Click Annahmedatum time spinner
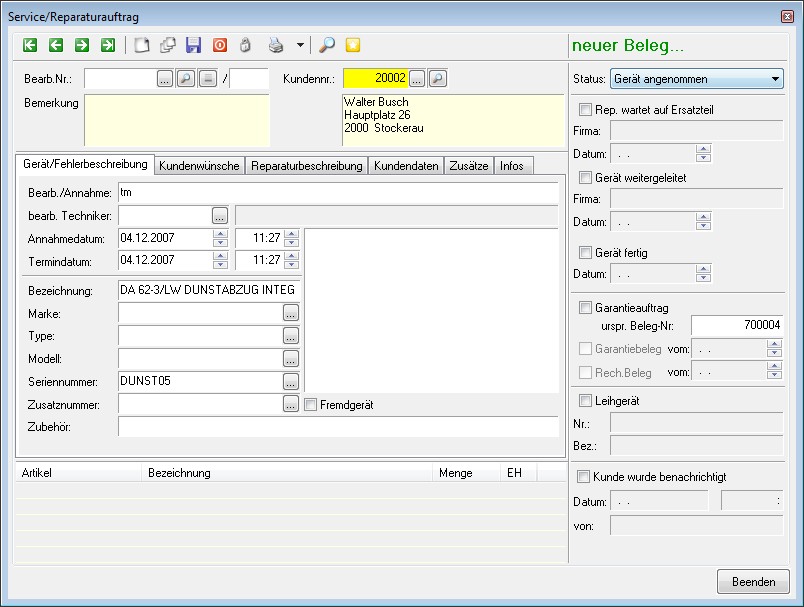804x607 pixels. point(292,238)
